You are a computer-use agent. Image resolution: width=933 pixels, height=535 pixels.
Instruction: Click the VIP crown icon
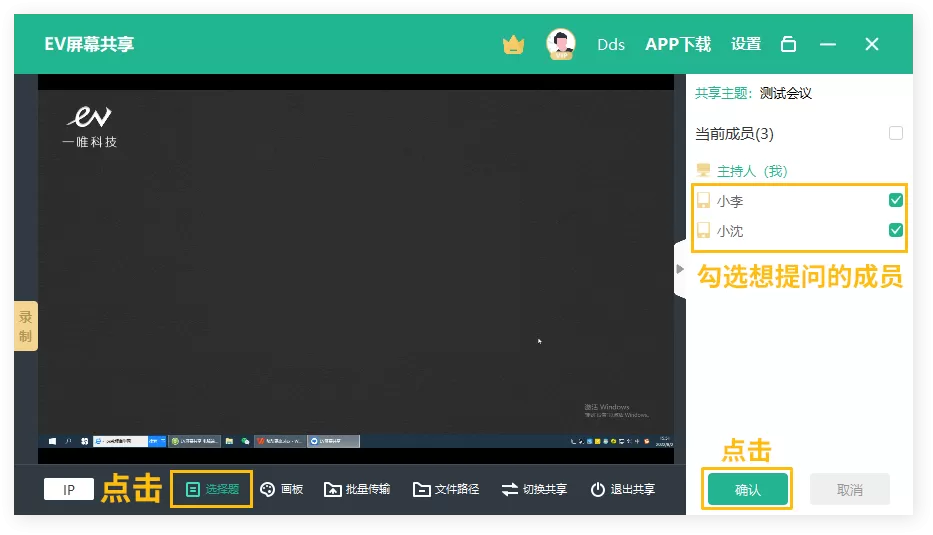pos(513,45)
